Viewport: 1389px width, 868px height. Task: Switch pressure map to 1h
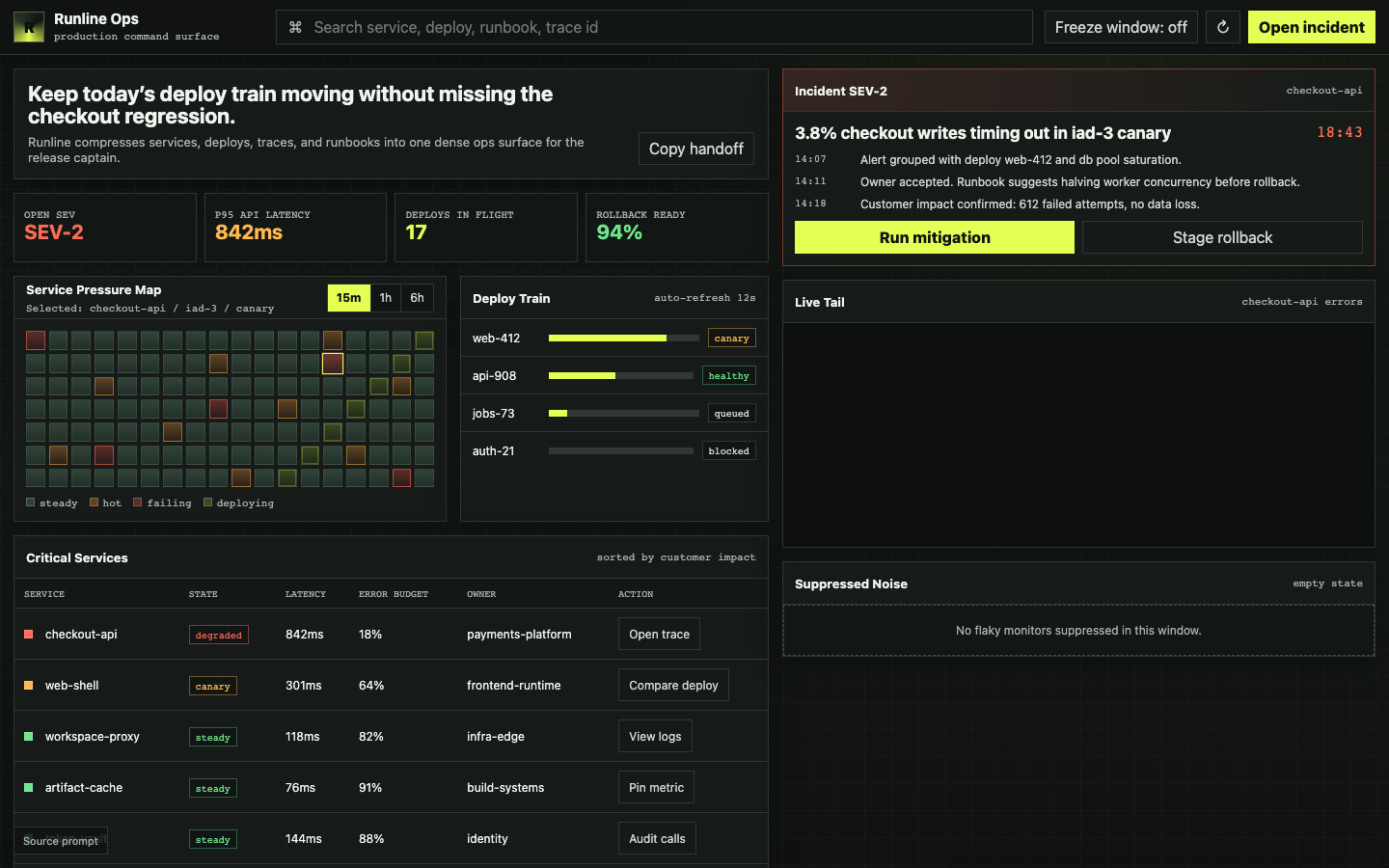(x=386, y=298)
